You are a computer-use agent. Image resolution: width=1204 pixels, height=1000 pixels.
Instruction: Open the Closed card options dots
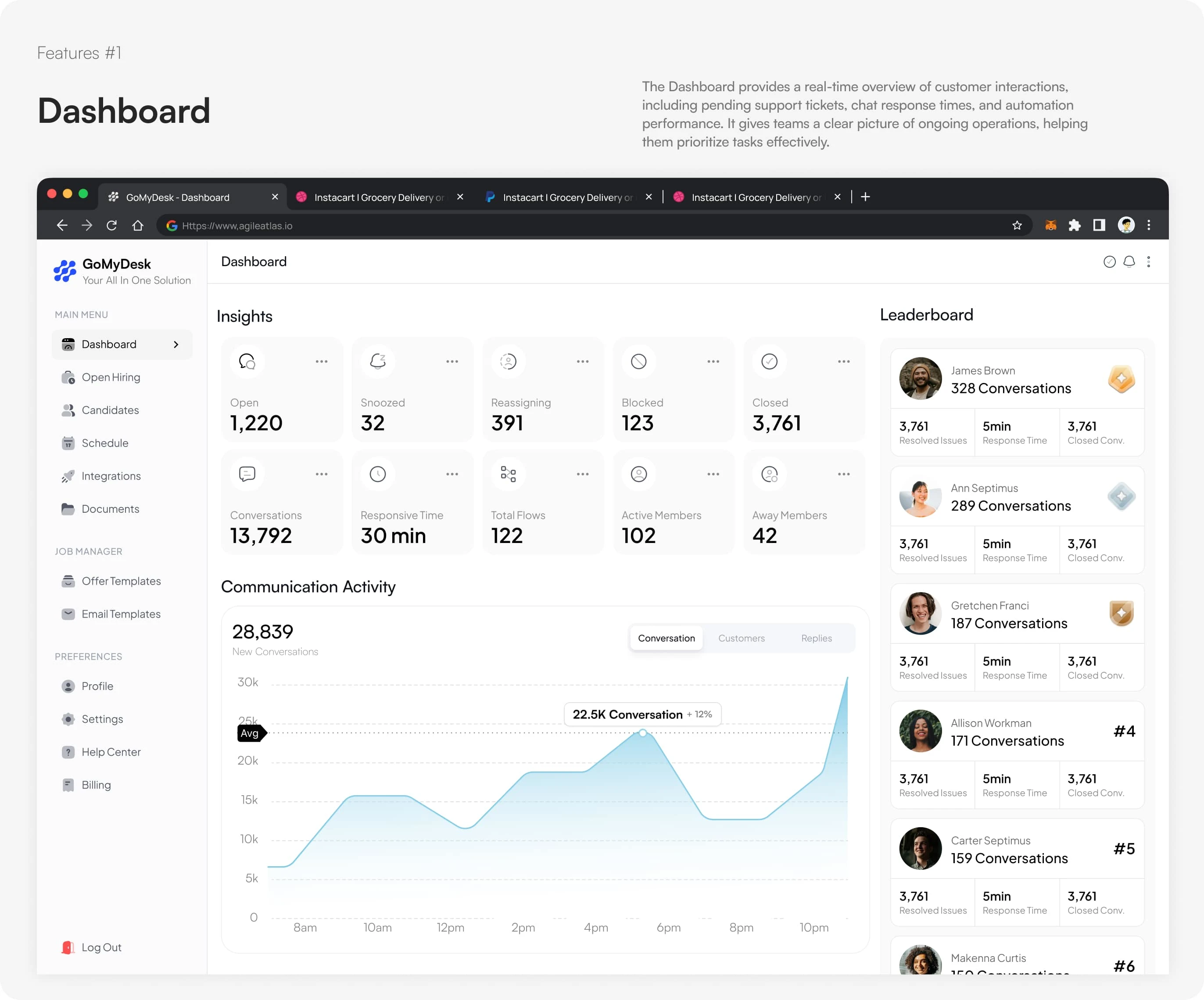(844, 361)
